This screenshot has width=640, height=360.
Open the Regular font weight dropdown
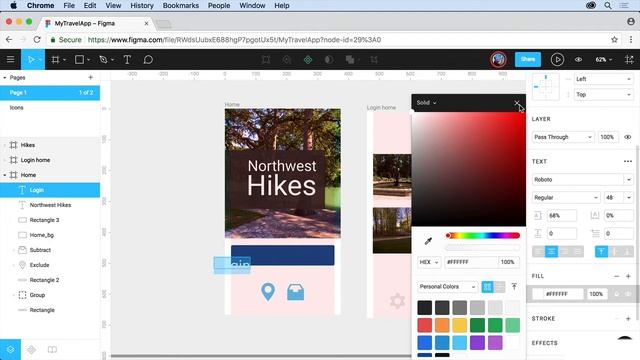click(x=566, y=198)
